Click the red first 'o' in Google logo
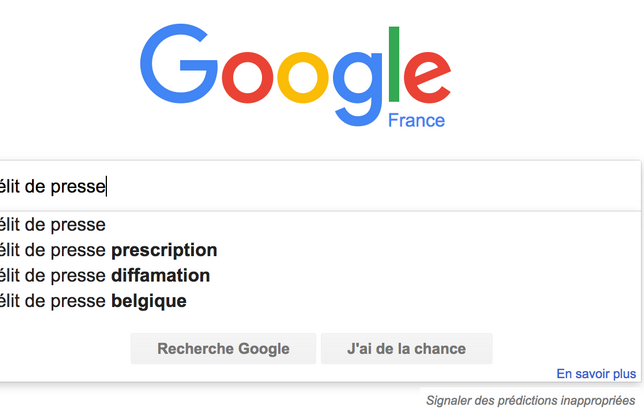This screenshot has width=644, height=414. 247,77
